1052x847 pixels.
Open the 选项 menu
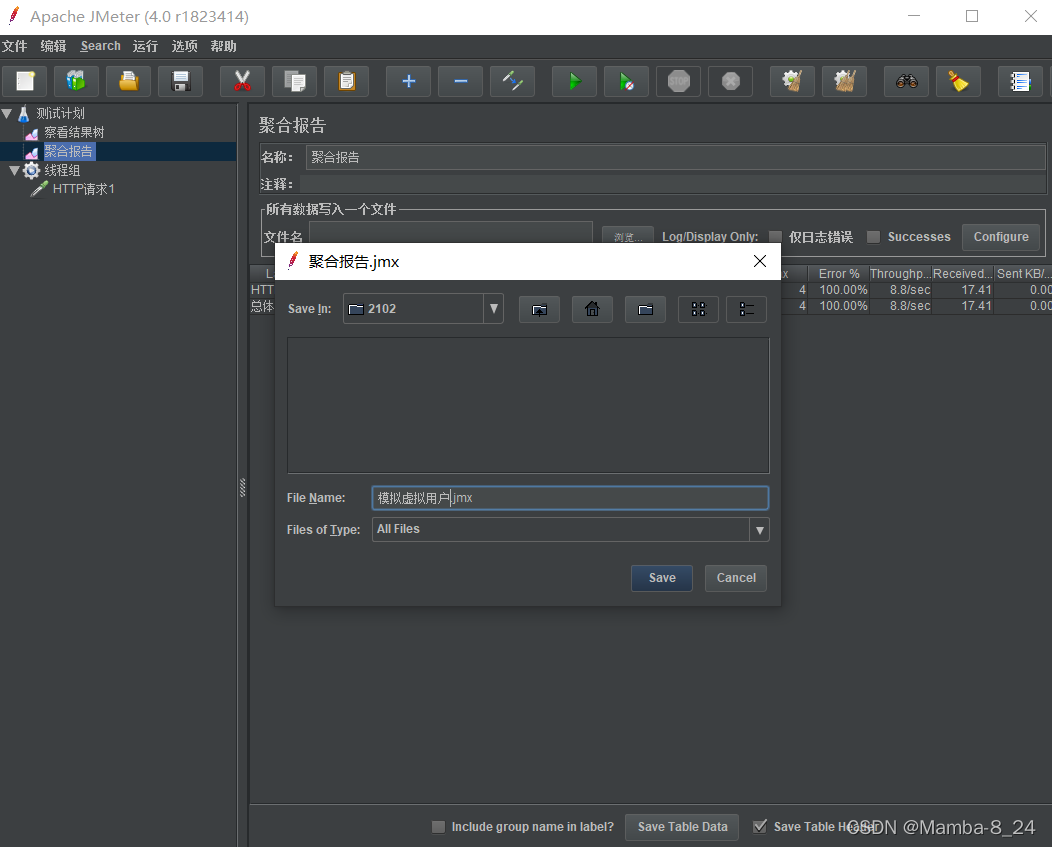point(184,46)
